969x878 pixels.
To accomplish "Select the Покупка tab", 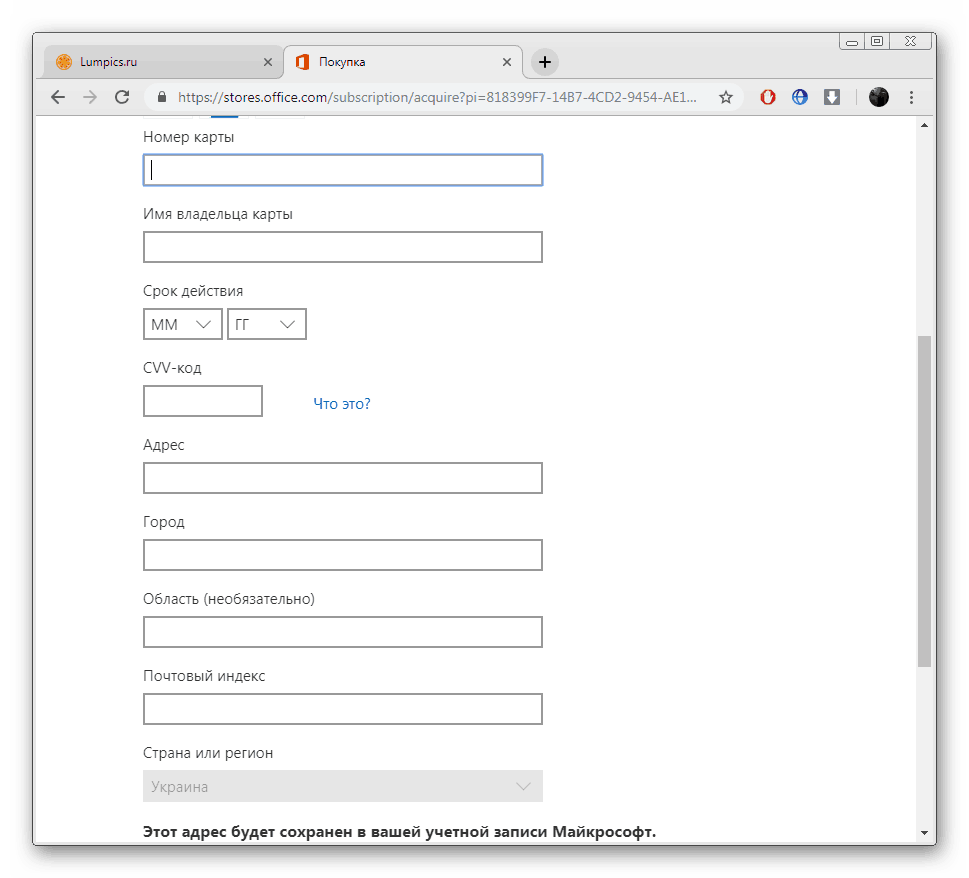I will tap(400, 62).
